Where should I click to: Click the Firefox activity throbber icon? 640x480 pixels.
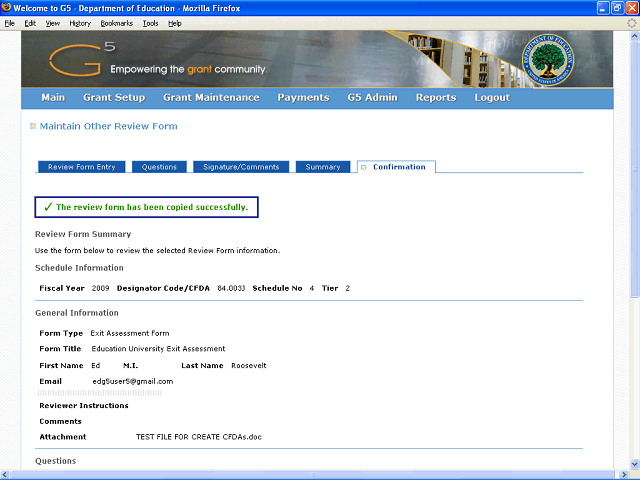pyautogui.click(x=631, y=23)
